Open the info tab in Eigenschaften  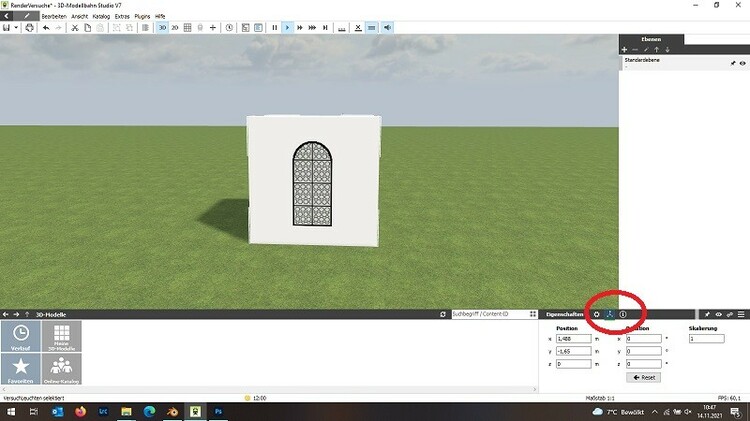pos(623,314)
